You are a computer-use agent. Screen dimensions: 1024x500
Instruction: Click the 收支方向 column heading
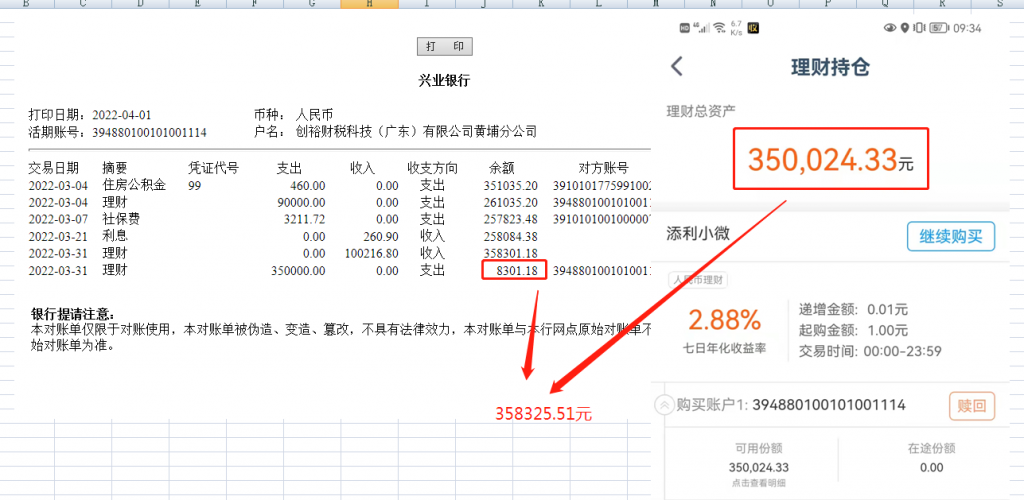click(432, 168)
